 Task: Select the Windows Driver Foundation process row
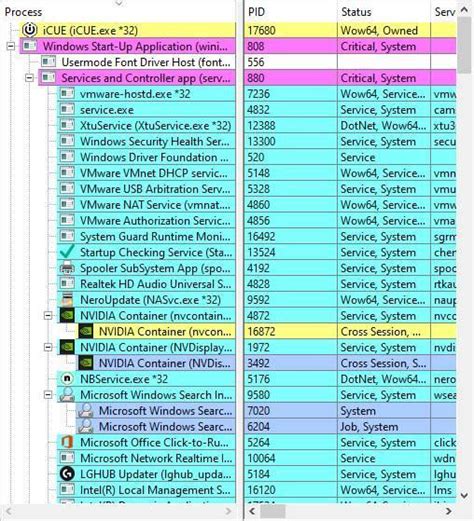point(146,157)
